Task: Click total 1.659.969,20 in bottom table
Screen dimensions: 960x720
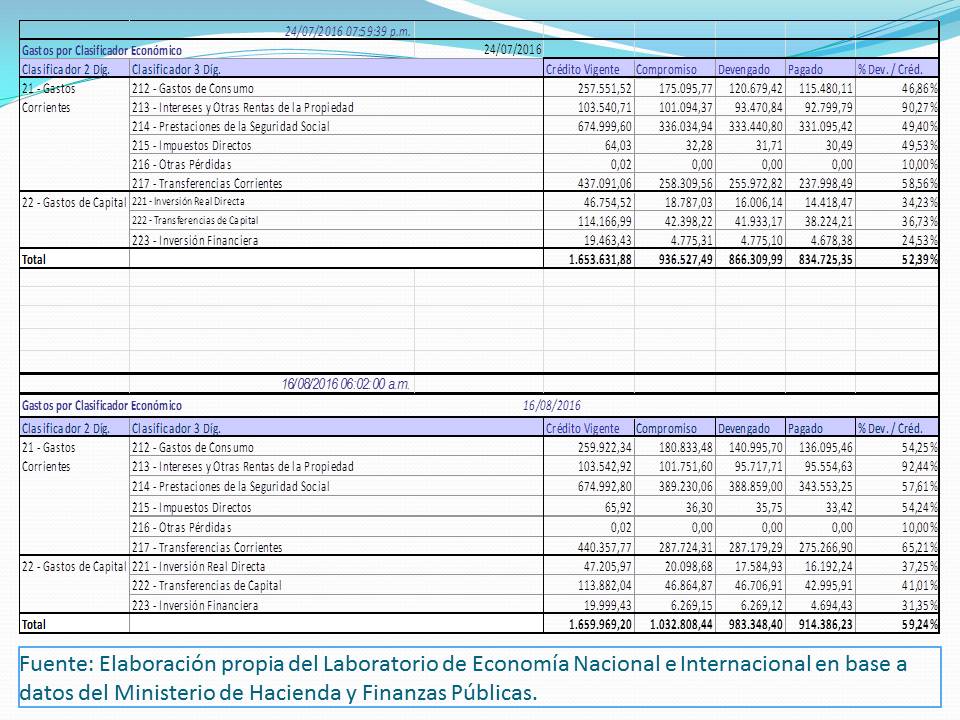Action: (600, 624)
